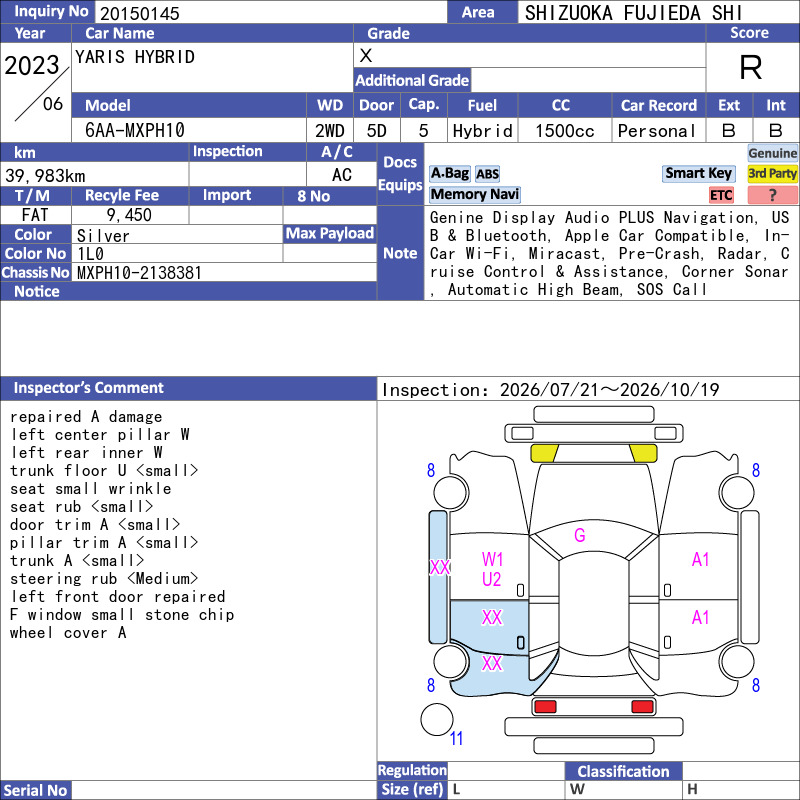Click the Serial No field at the bottom
The height and width of the screenshot is (800, 800).
[x=224, y=790]
